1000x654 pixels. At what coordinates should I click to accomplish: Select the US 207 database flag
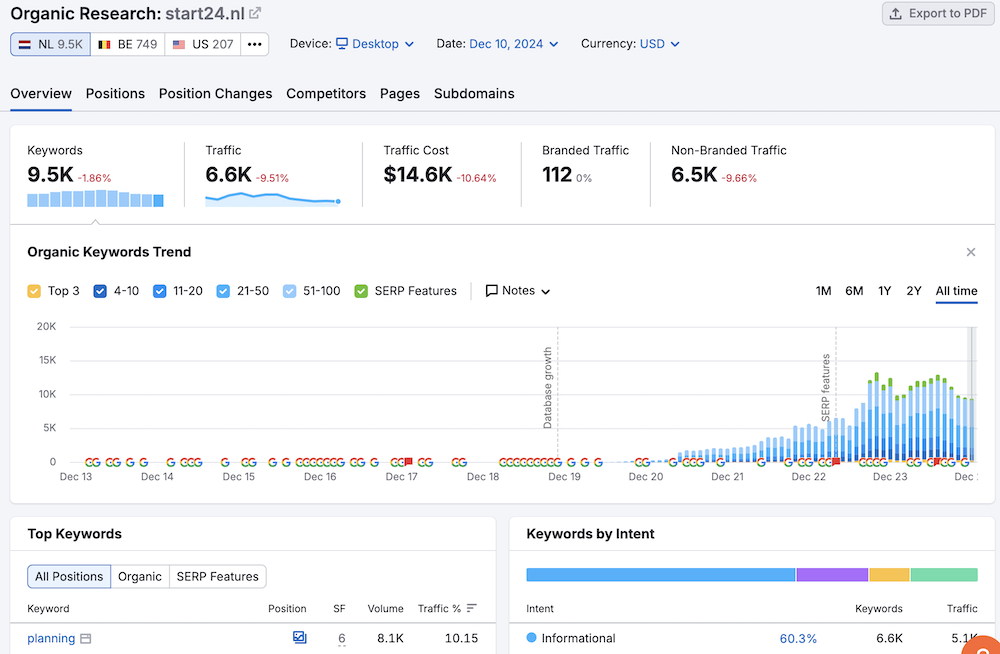click(x=203, y=44)
